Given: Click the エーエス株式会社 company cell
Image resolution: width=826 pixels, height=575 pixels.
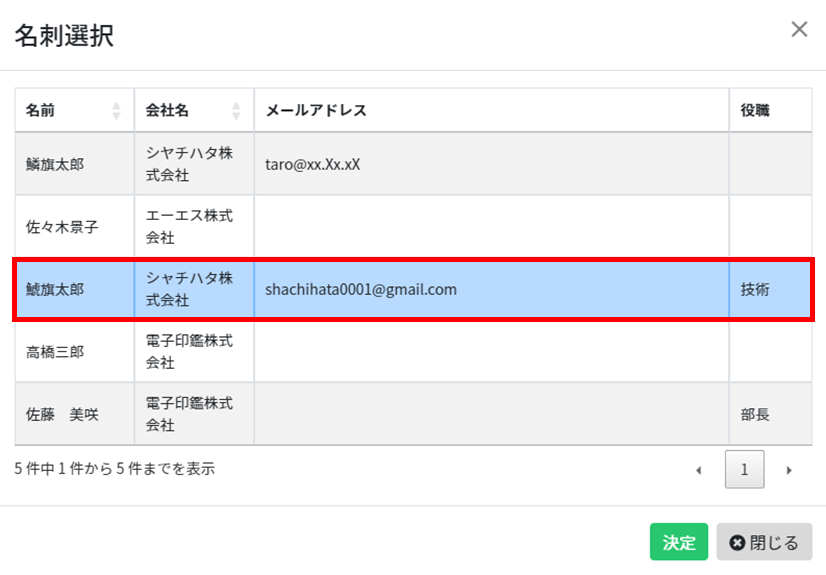Looking at the screenshot, I should (x=194, y=226).
